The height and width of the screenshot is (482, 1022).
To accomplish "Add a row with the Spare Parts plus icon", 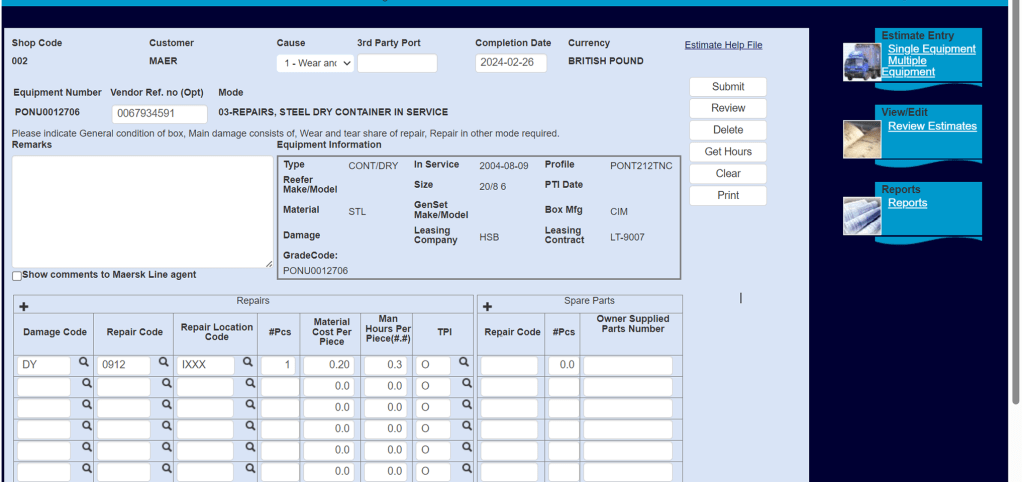I will pyautogui.click(x=487, y=306).
